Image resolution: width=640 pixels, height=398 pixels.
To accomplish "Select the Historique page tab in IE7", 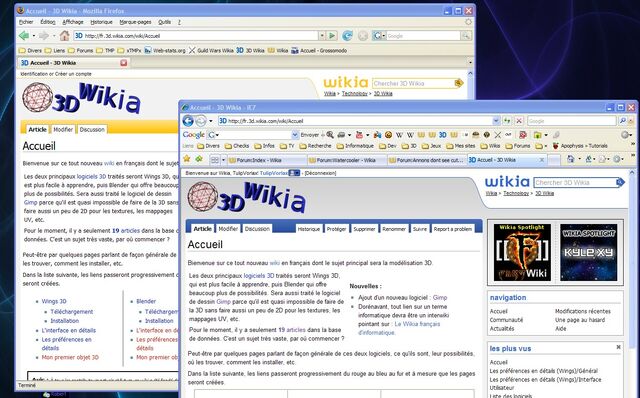I will 309,229.
